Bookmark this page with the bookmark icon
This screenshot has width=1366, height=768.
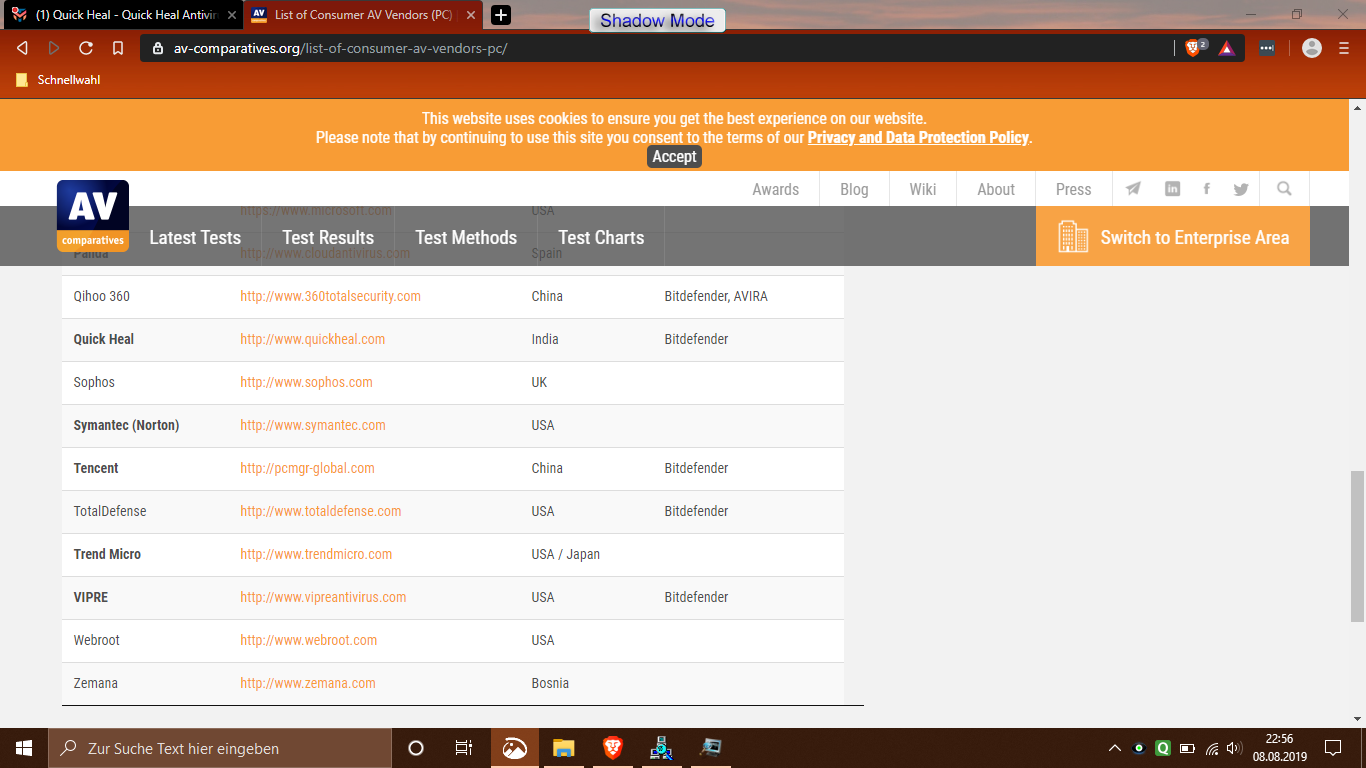[x=118, y=48]
